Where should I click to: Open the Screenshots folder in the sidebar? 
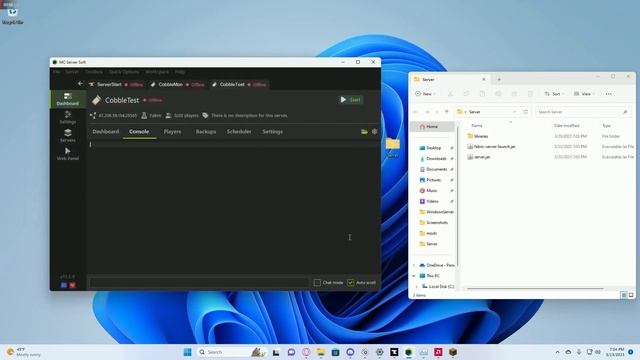click(437, 222)
